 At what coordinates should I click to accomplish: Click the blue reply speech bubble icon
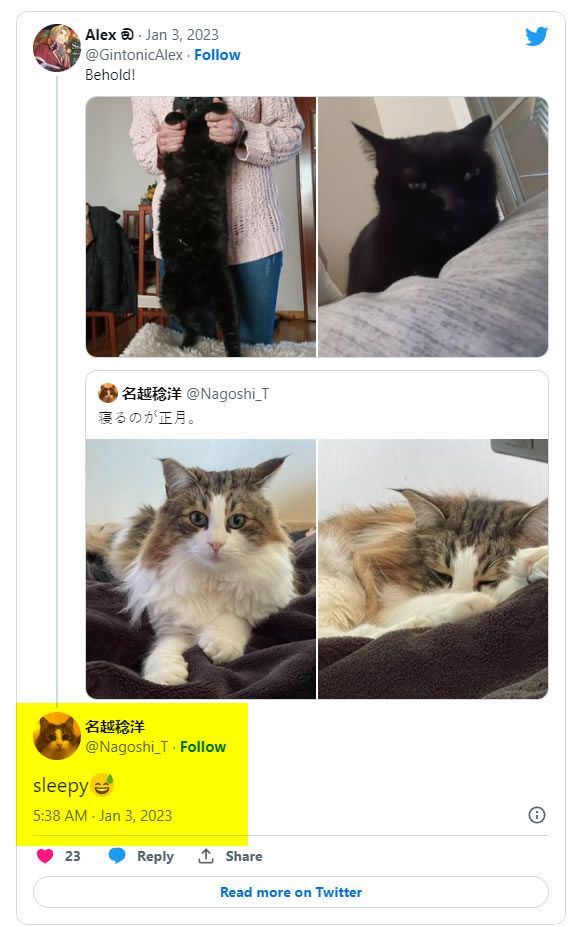(x=117, y=855)
